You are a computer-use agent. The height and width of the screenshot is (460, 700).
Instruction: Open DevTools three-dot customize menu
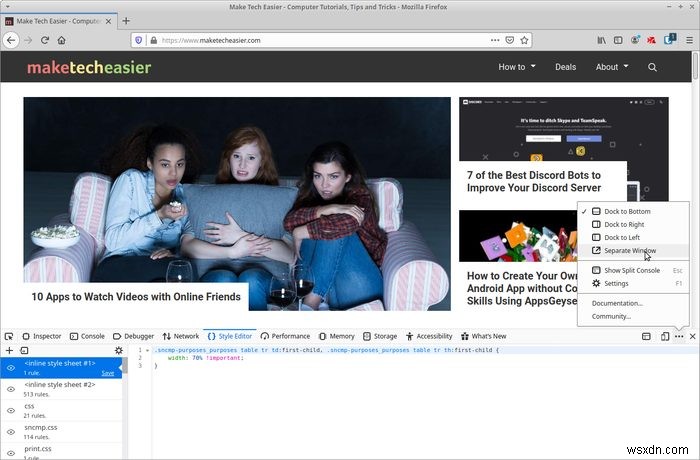[679, 336]
